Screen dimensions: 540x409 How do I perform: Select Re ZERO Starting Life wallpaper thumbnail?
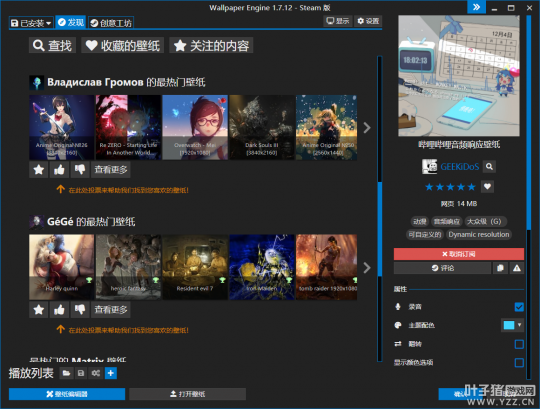tap(128, 127)
